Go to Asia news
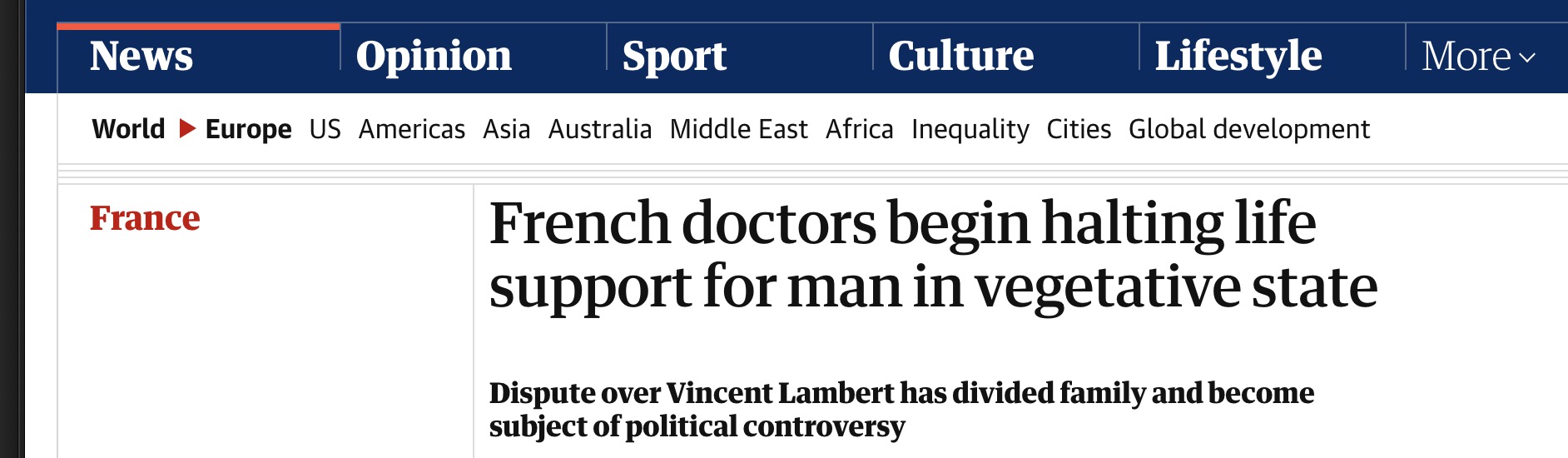1568x458 pixels. click(506, 129)
